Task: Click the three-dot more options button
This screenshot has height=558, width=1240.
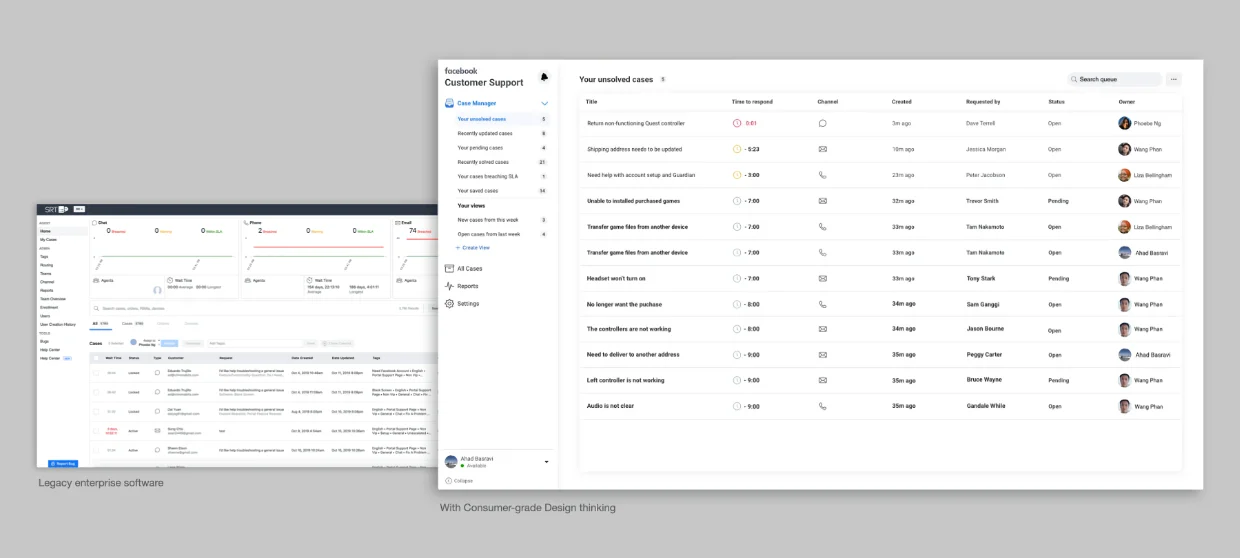Action: (x=1173, y=79)
